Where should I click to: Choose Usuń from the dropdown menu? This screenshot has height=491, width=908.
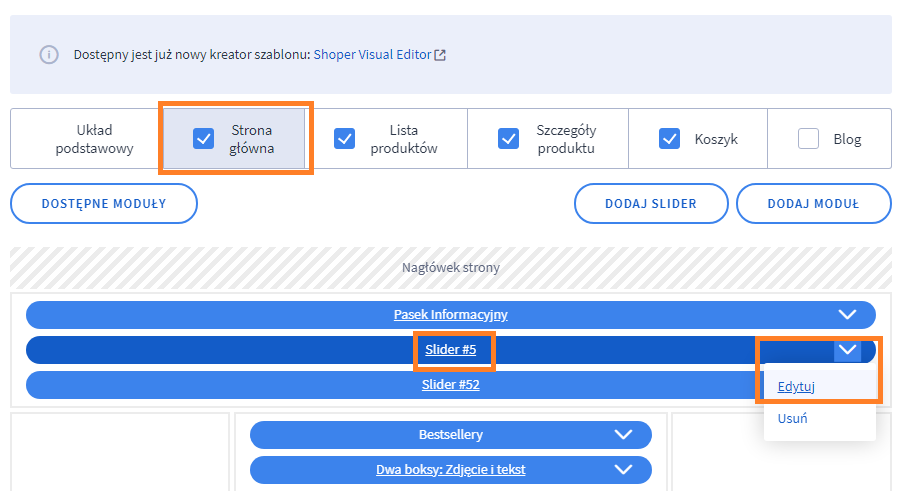click(x=792, y=418)
